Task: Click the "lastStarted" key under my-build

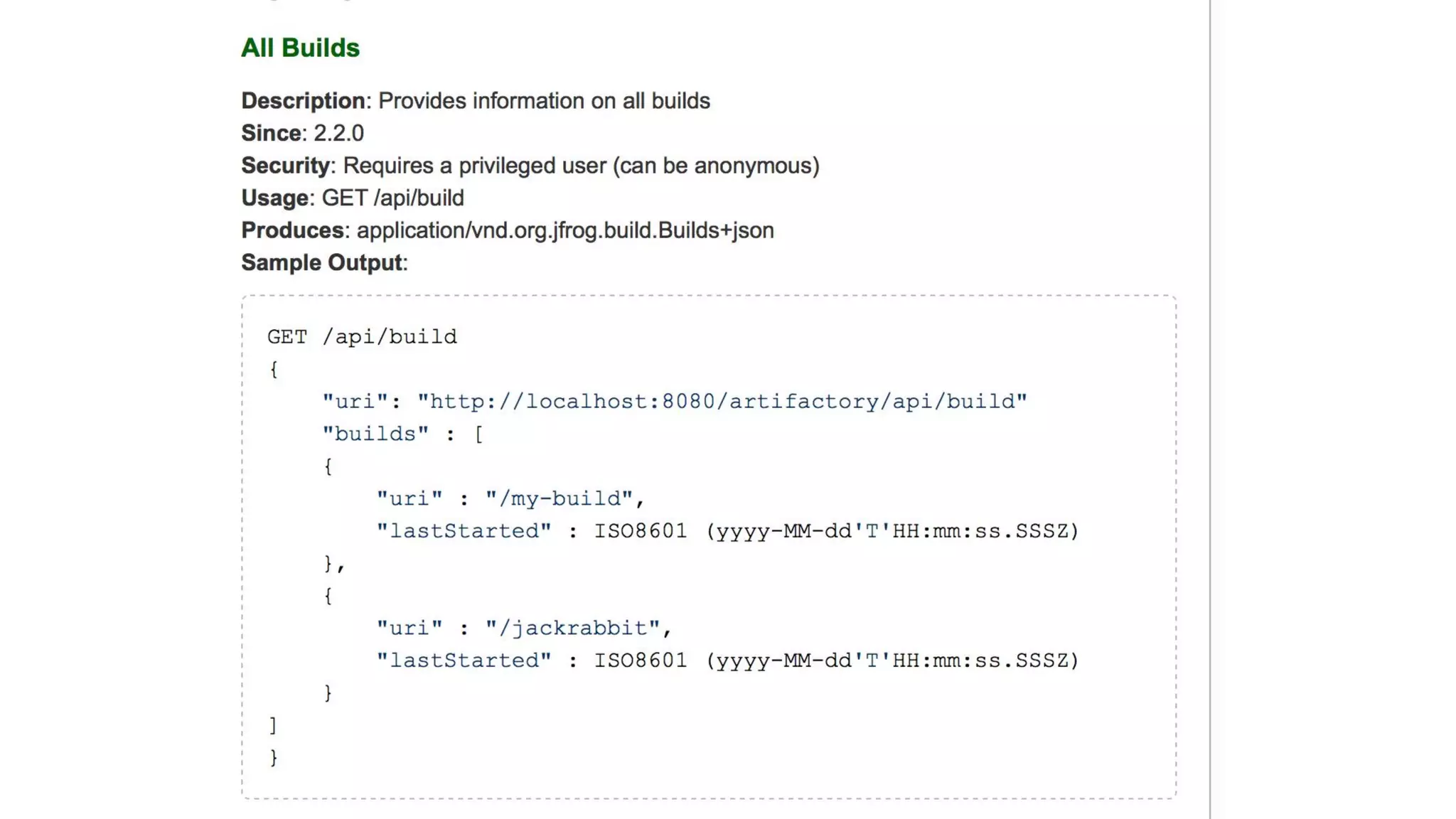Action: point(464,531)
